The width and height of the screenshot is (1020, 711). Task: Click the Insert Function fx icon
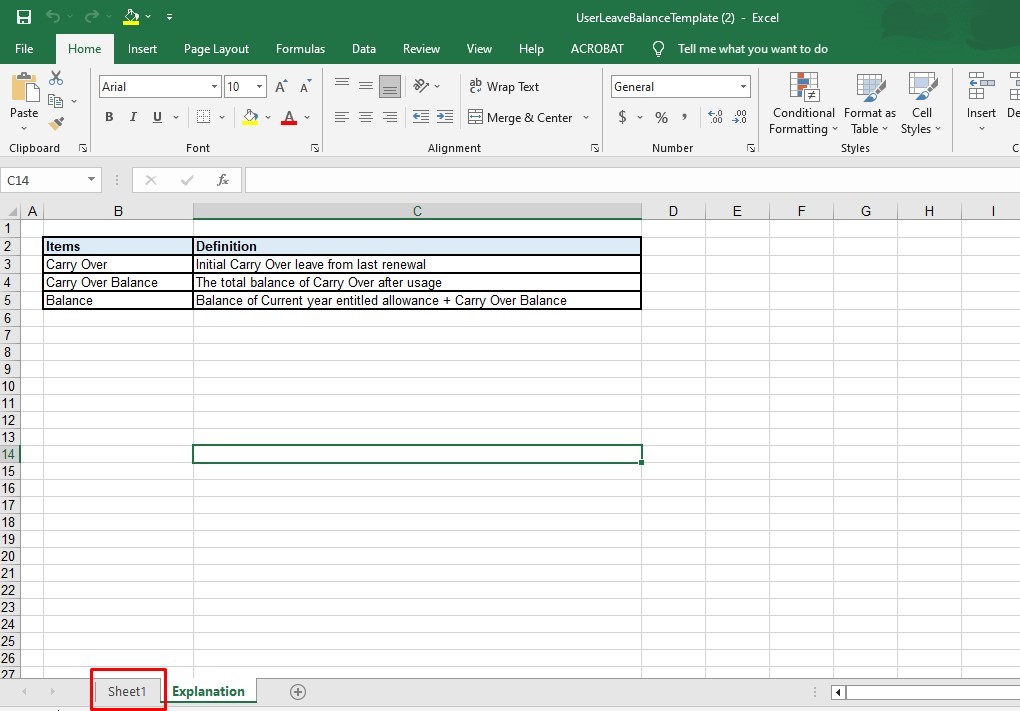(223, 180)
